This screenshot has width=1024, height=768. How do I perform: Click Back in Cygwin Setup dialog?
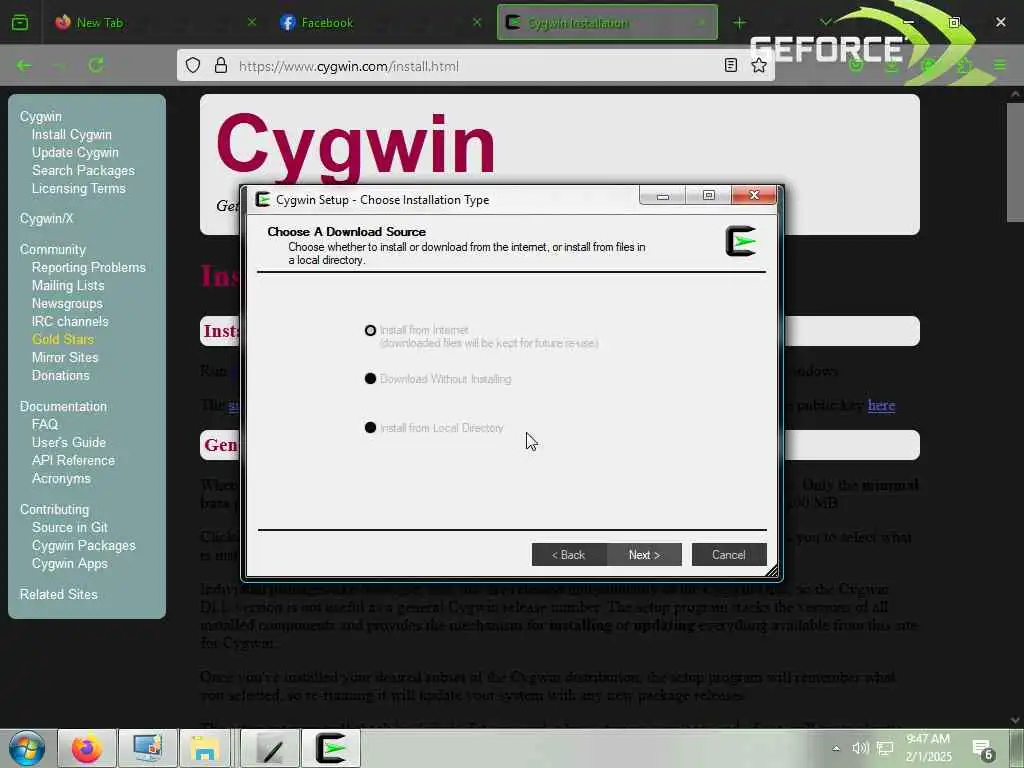(569, 554)
